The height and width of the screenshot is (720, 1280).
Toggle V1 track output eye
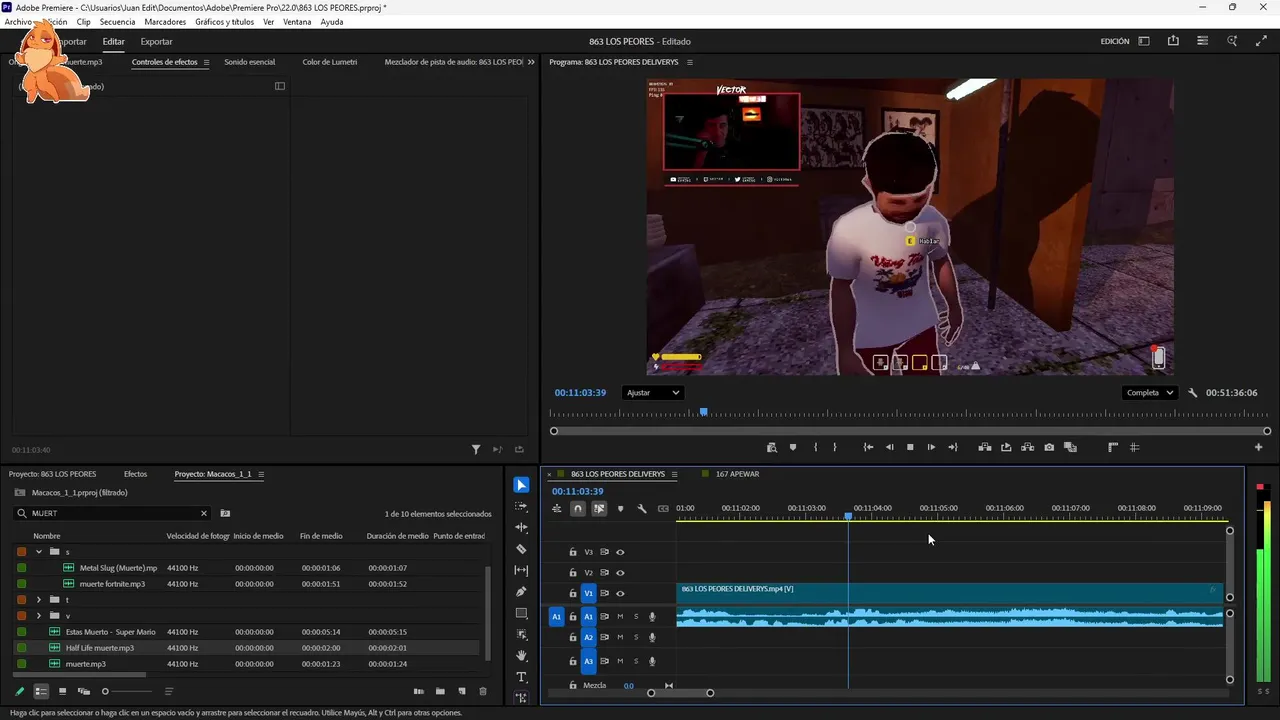point(620,594)
